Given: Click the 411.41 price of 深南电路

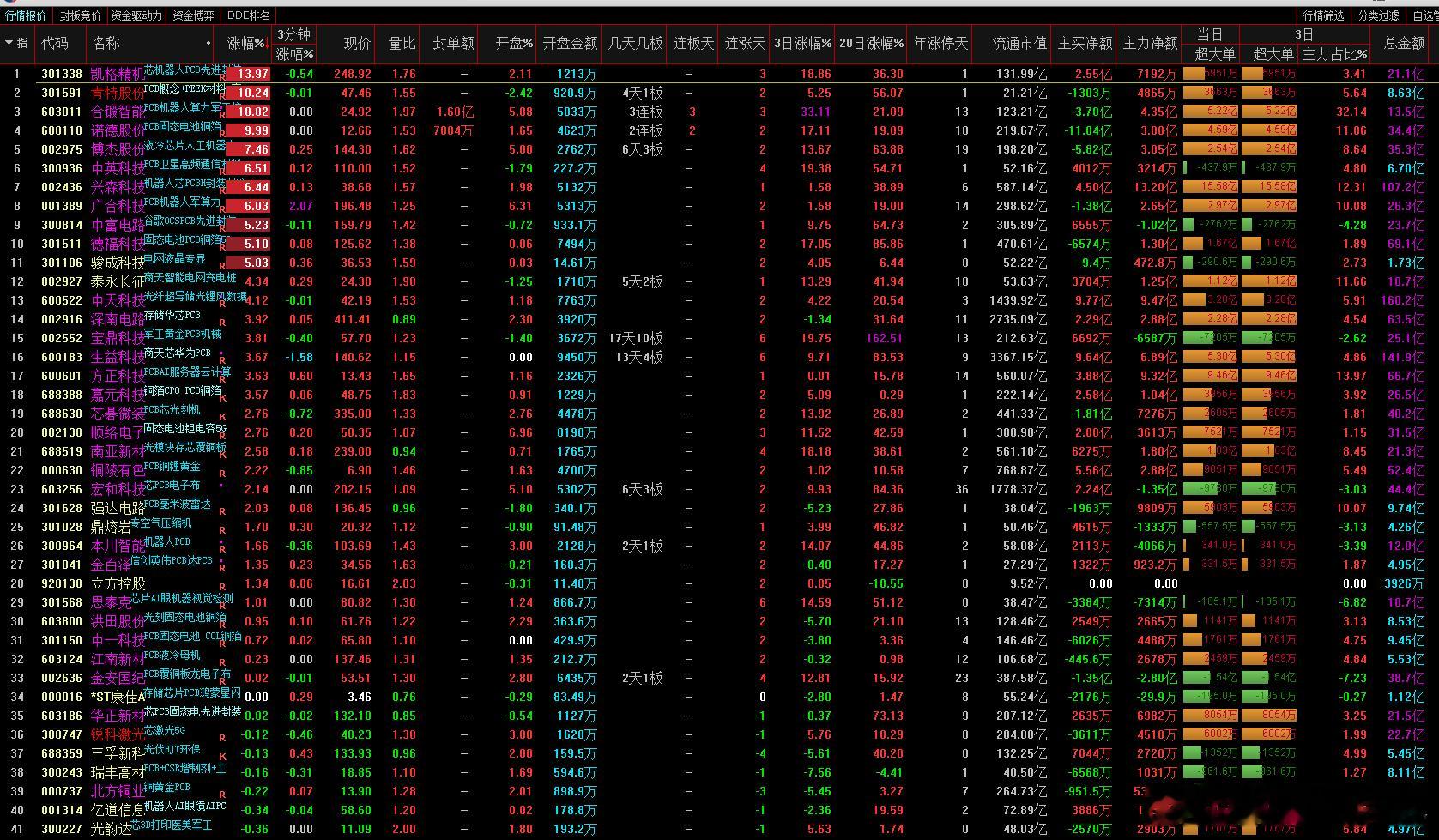Looking at the screenshot, I should (x=353, y=320).
